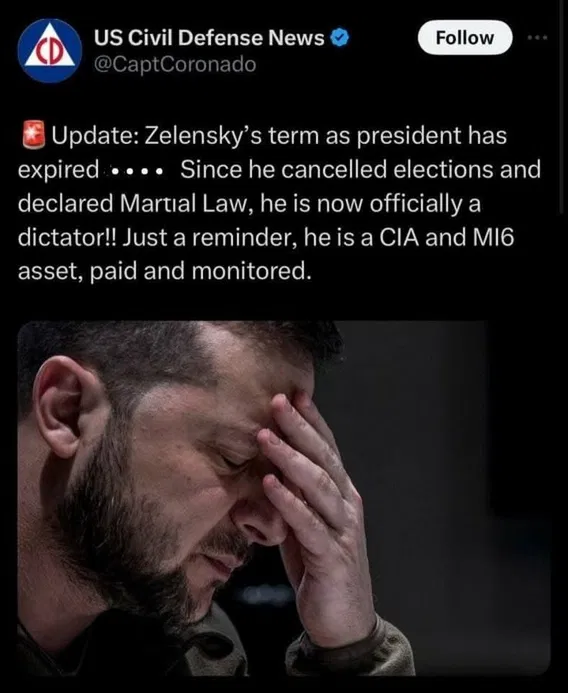Viewport: 568px width, 693px height.
Task: Click the four dots after the word expired
Action: (137, 171)
